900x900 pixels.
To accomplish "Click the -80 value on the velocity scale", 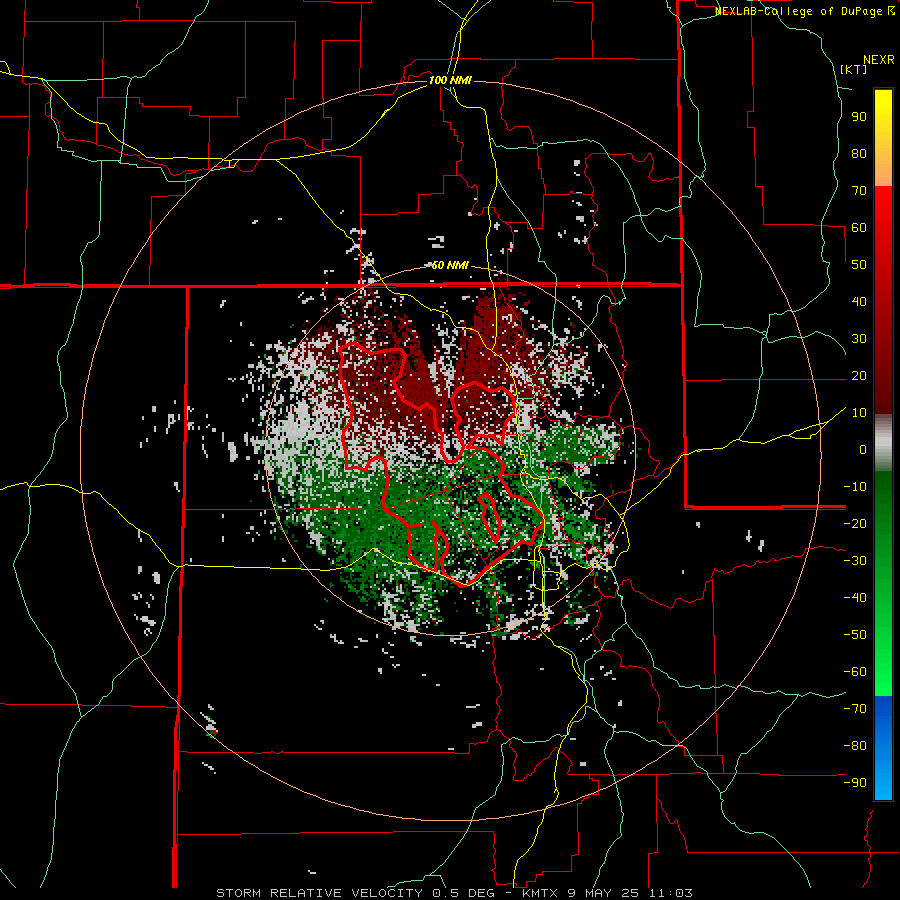I will [855, 746].
